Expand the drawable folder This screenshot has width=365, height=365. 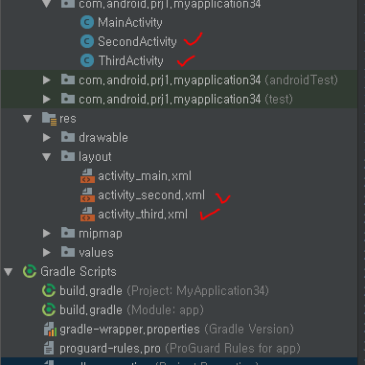coord(47,138)
